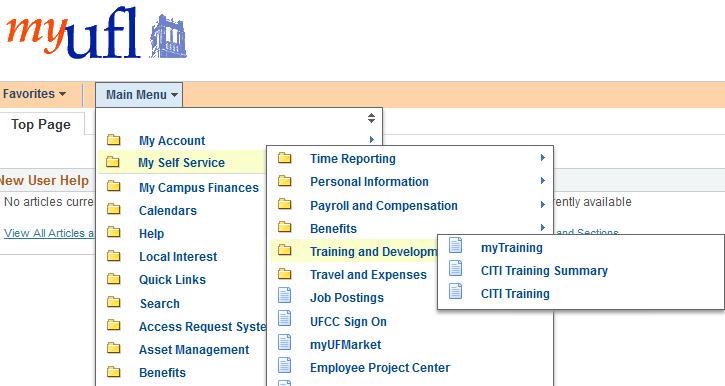Viewport: 725px width, 386px height.
Task: Click the menu sort up-down arrows
Action: (x=371, y=118)
